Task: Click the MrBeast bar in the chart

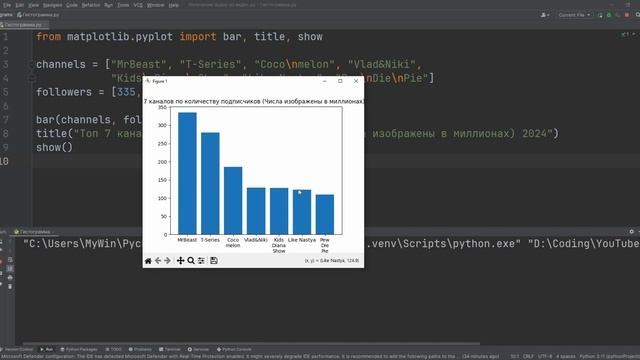Action: pos(187,173)
